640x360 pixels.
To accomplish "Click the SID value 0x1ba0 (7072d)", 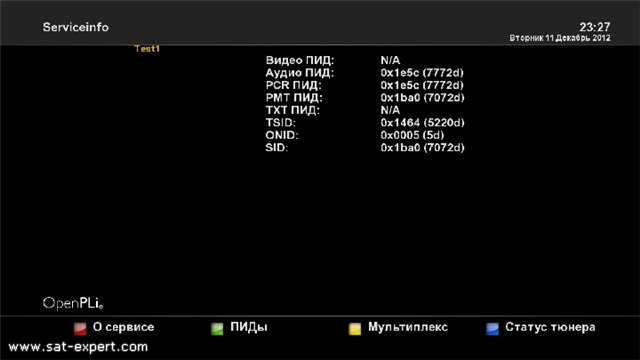I will click(x=422, y=147).
